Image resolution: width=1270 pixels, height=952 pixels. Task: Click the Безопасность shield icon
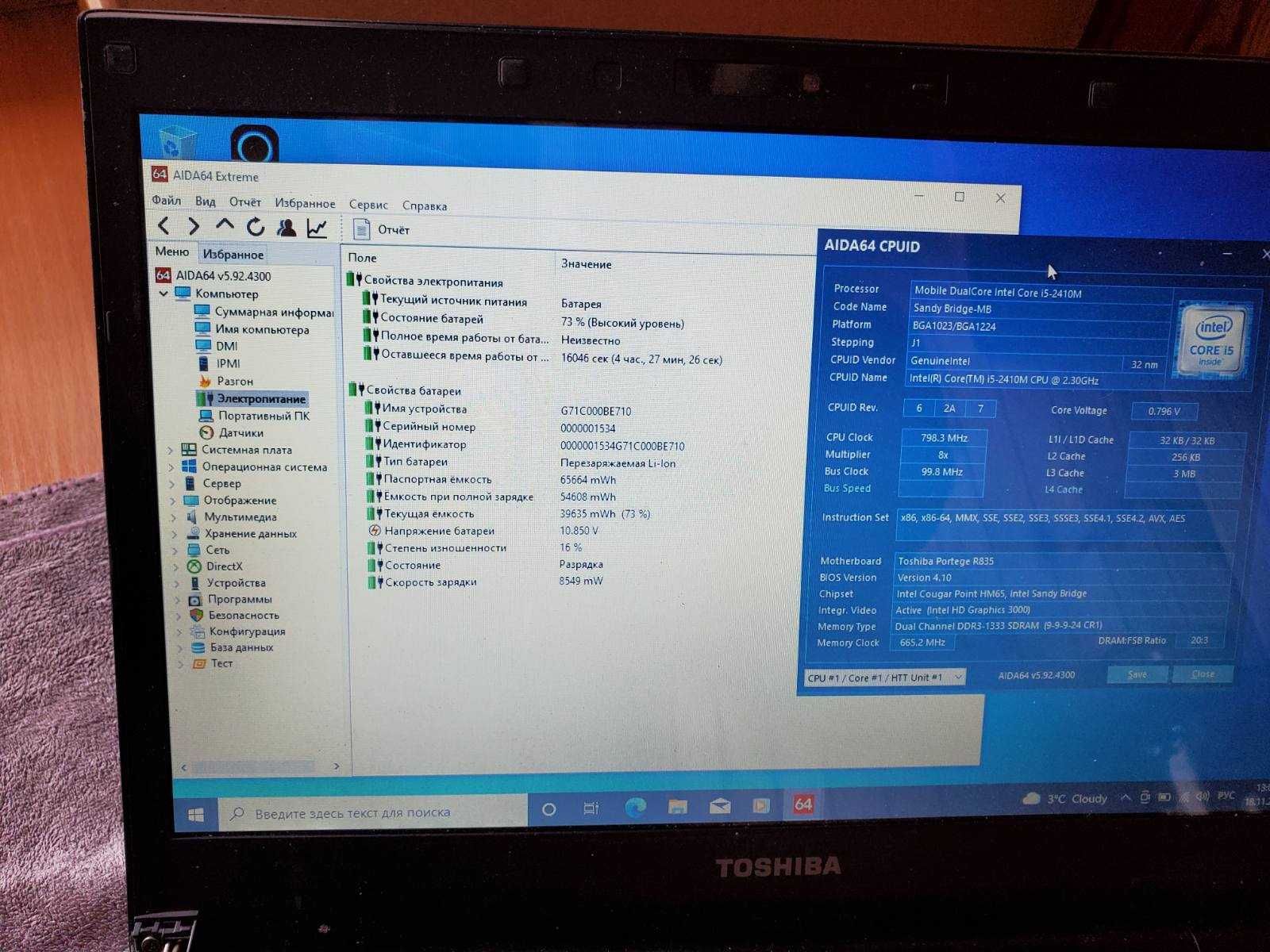click(x=196, y=615)
